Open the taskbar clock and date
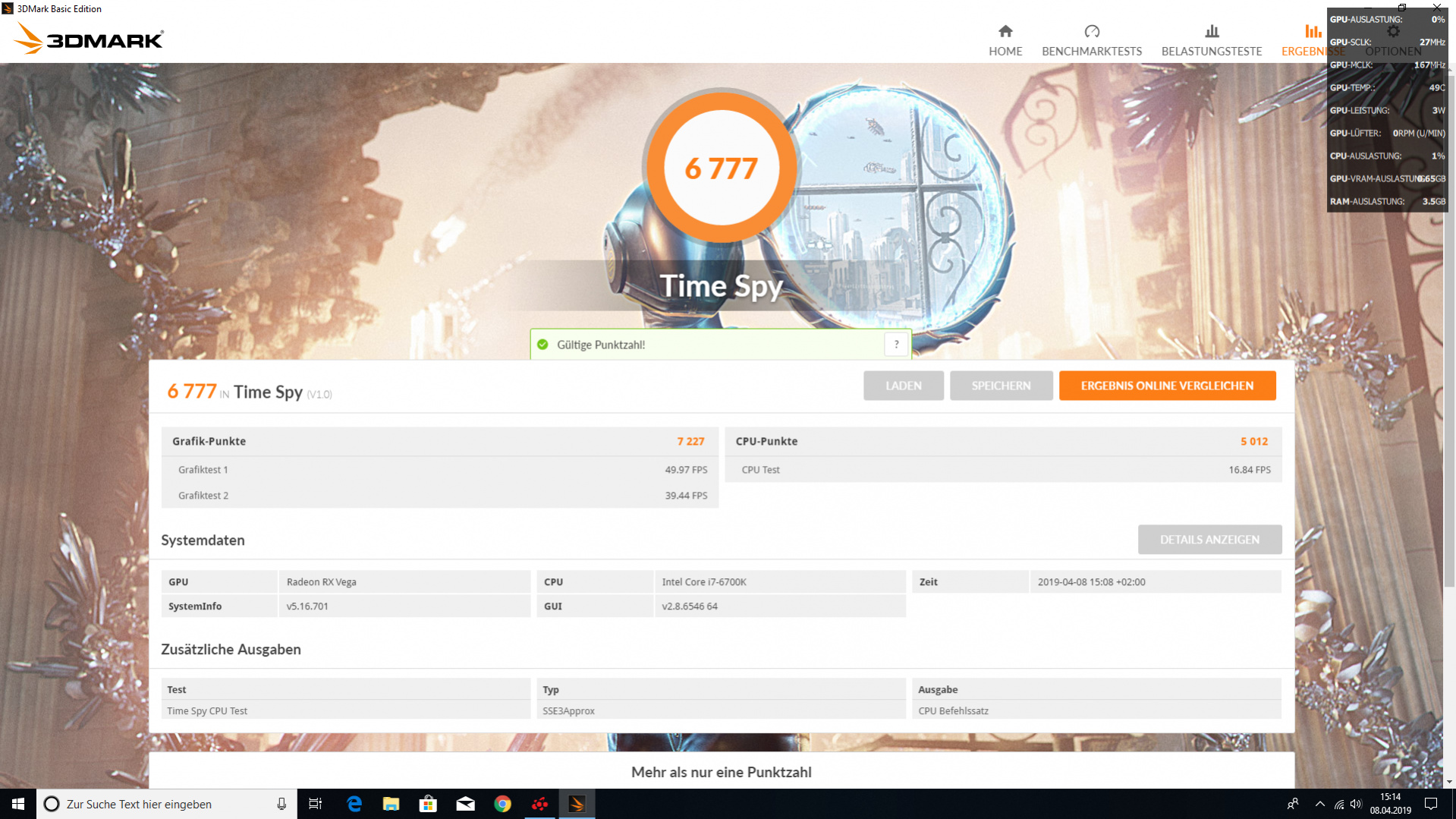 1390,804
